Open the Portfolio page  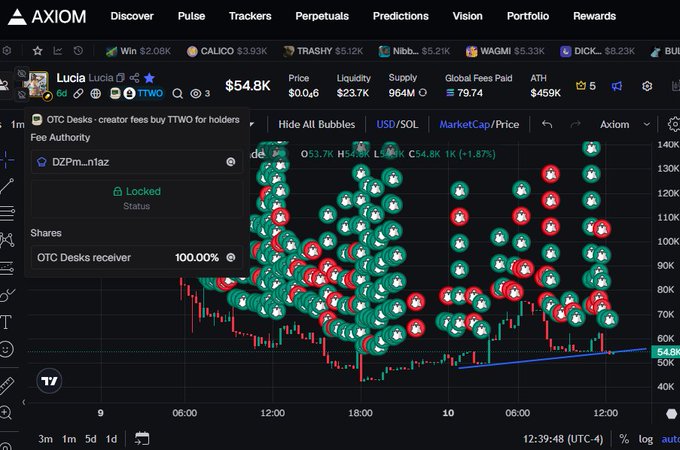point(528,16)
